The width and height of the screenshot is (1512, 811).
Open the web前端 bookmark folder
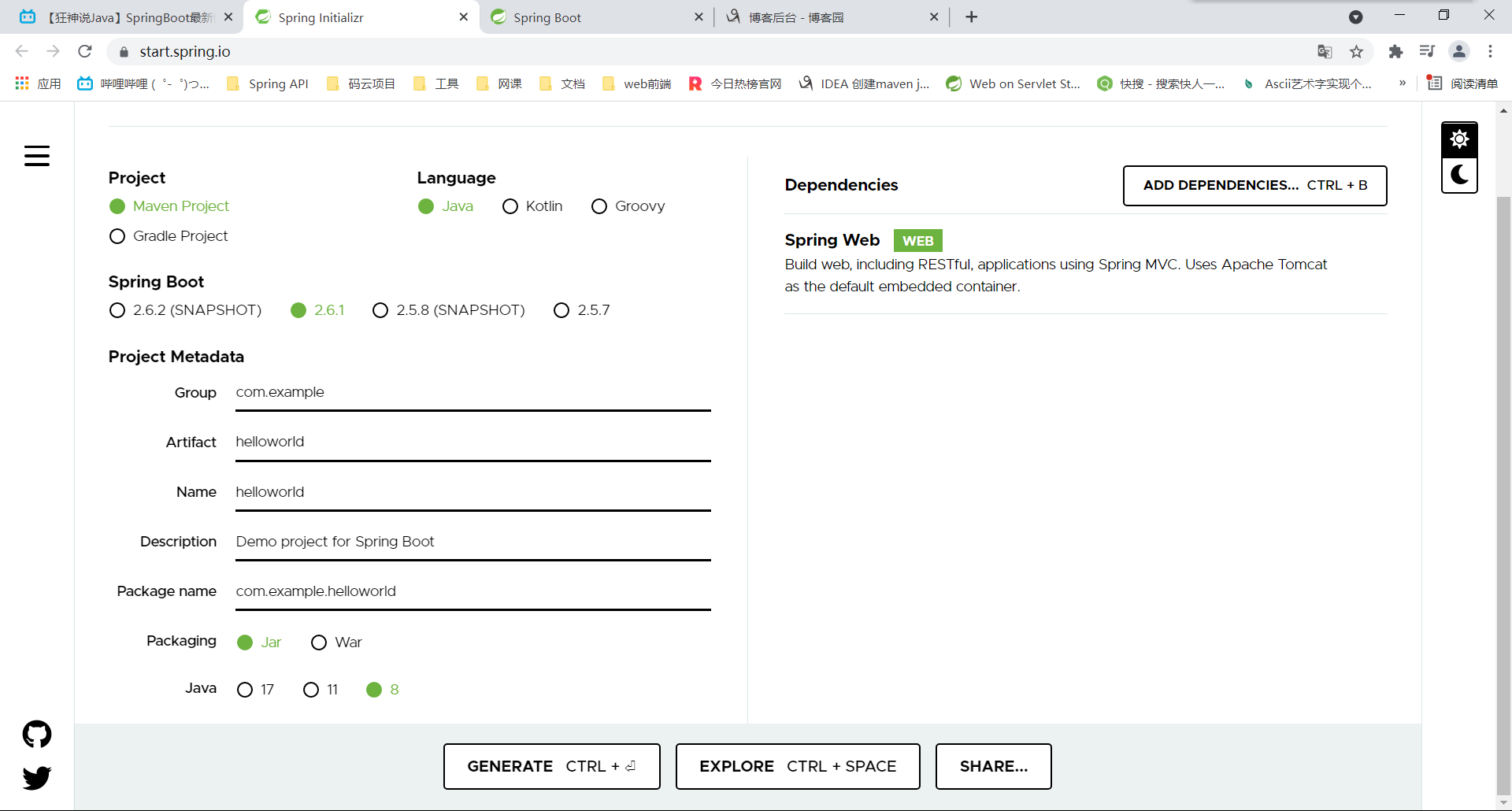click(636, 83)
